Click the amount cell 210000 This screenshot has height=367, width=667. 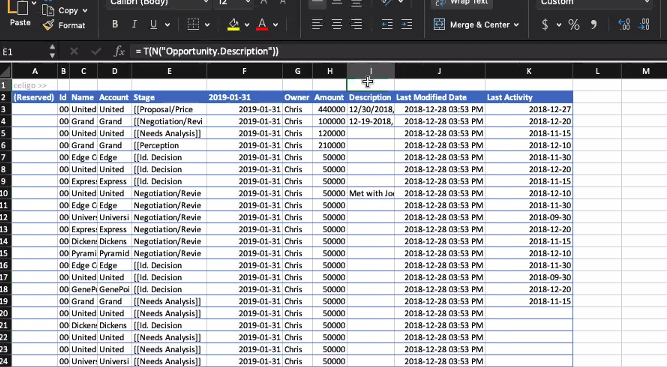330,145
